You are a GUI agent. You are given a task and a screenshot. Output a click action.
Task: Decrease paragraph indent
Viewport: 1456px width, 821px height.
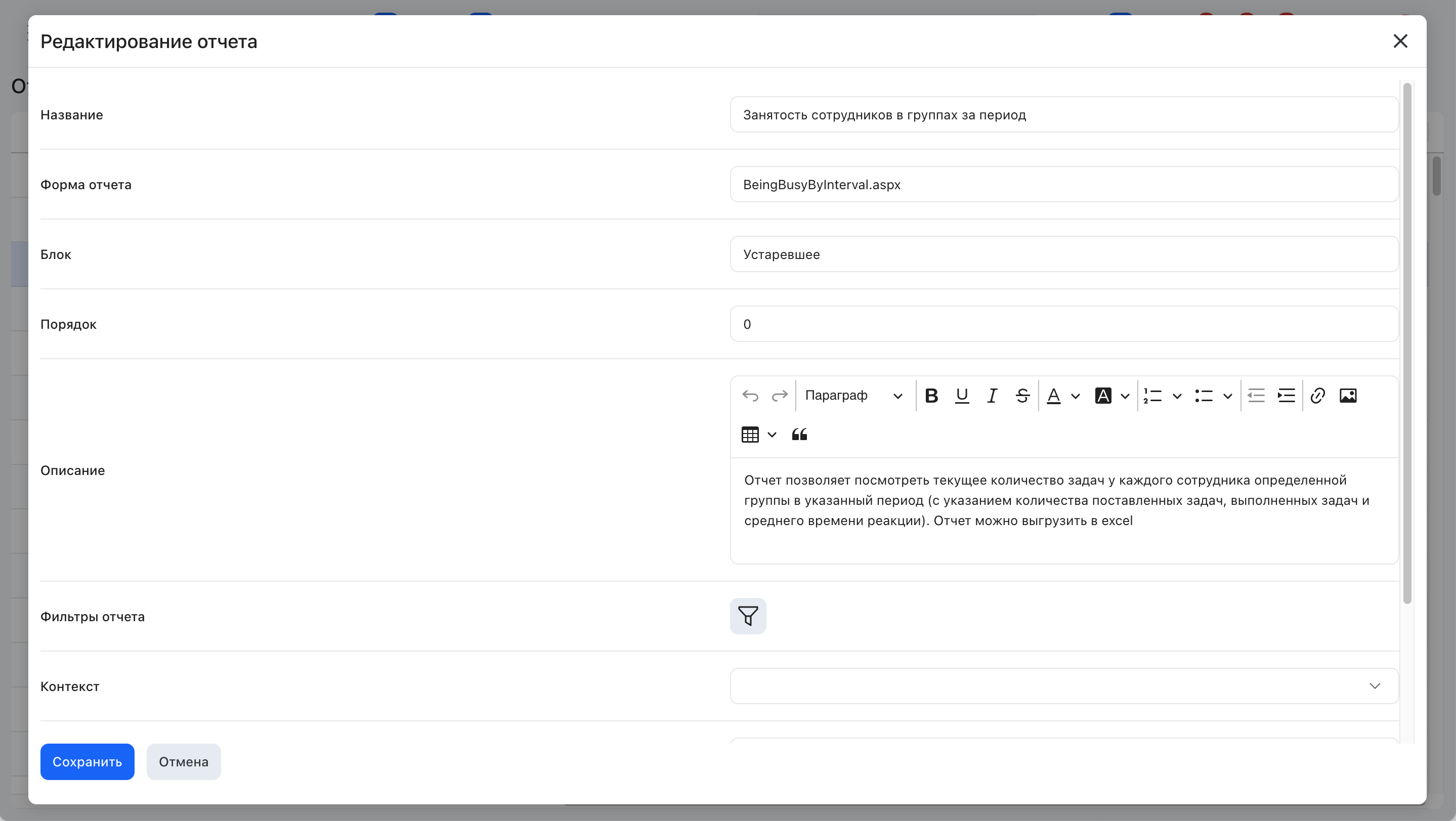[1256, 396]
